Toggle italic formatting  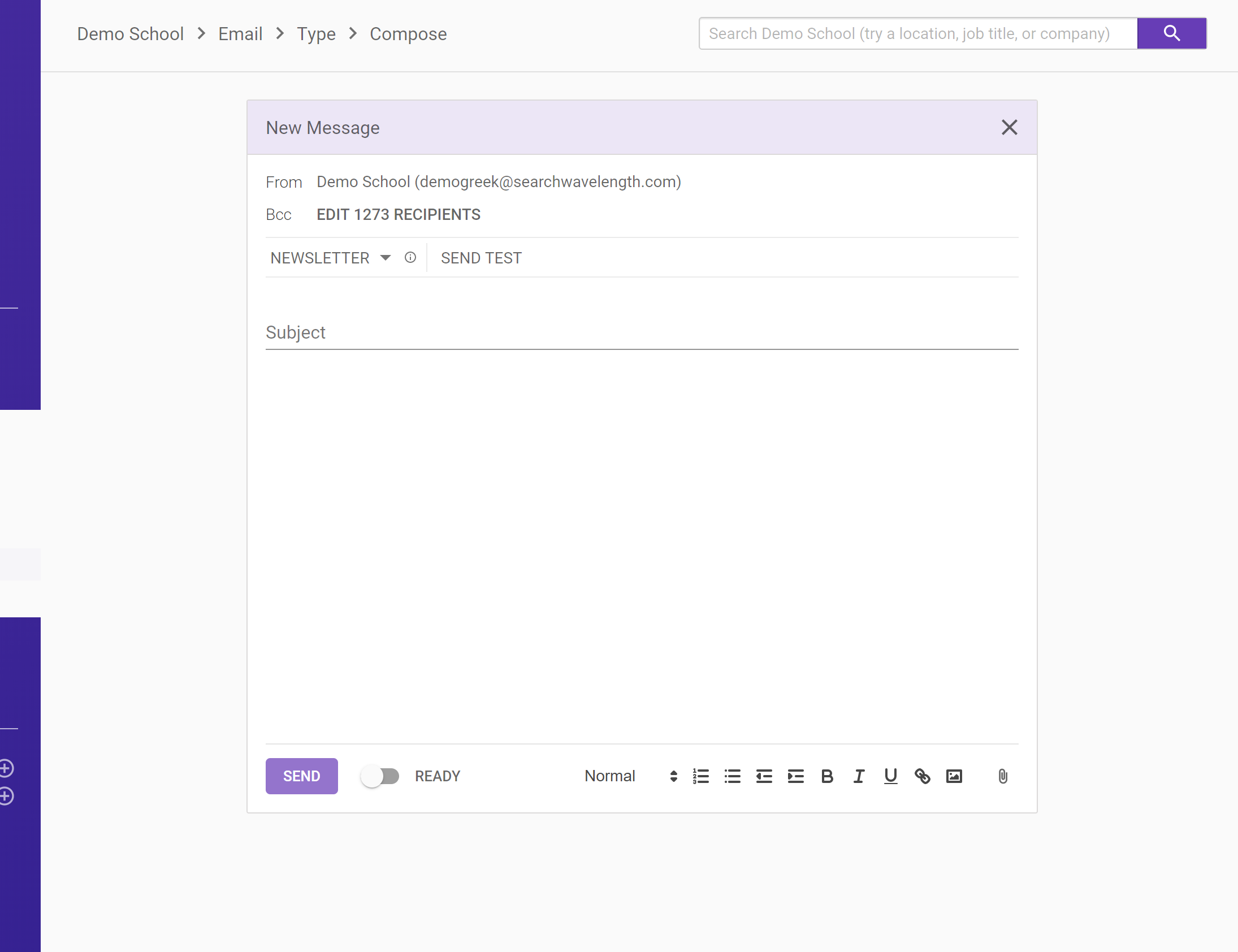[859, 776]
